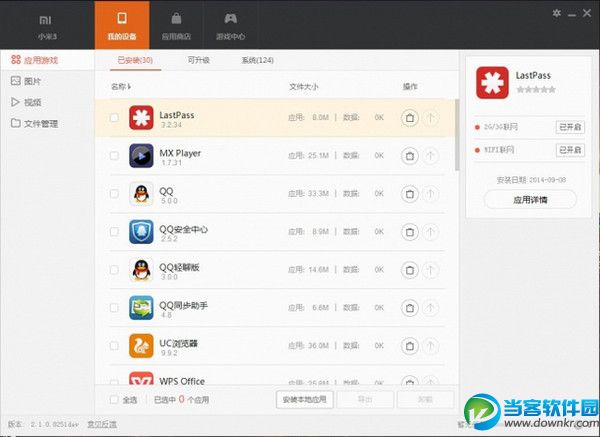Switch to 系统(124) system apps tab
The height and width of the screenshot is (437, 600).
click(x=258, y=60)
